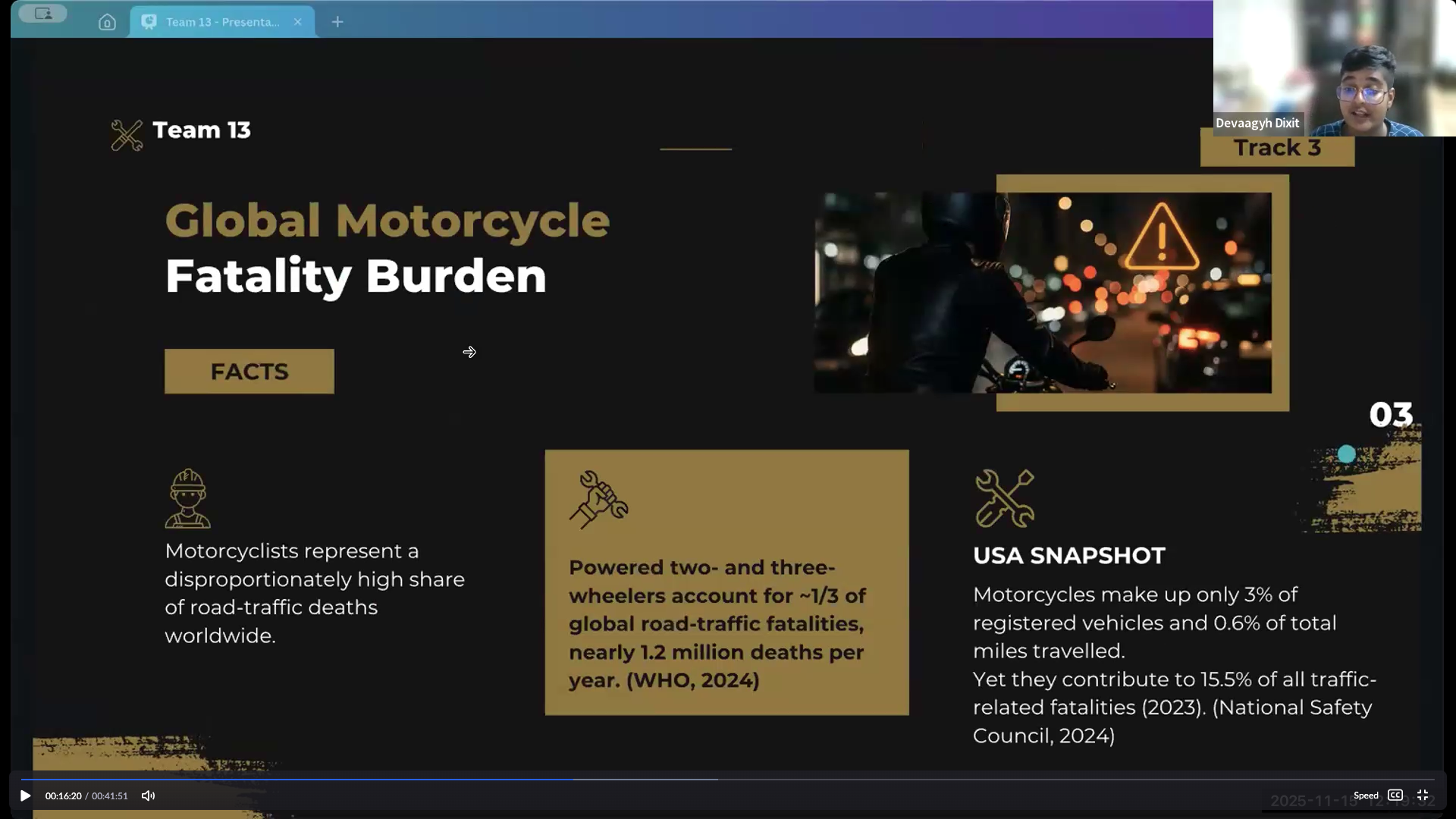Click the screen layout icon top-left
1456x819 pixels.
(x=43, y=14)
